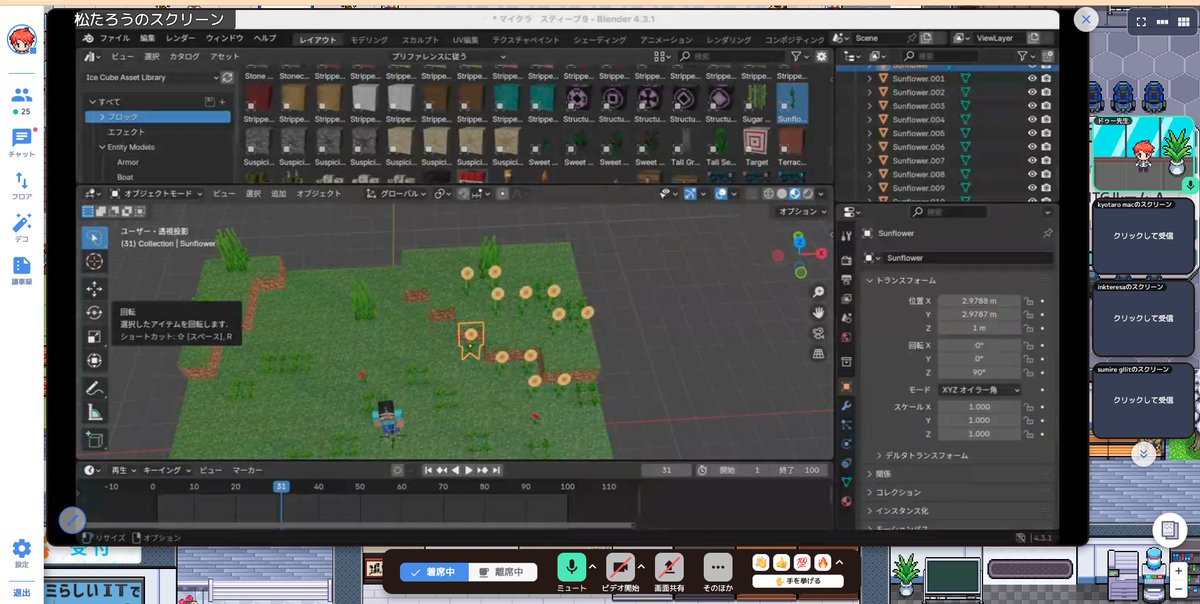1200x604 pixels.
Task: Open the フロア floor icon in sidebar
Action: (x=21, y=185)
